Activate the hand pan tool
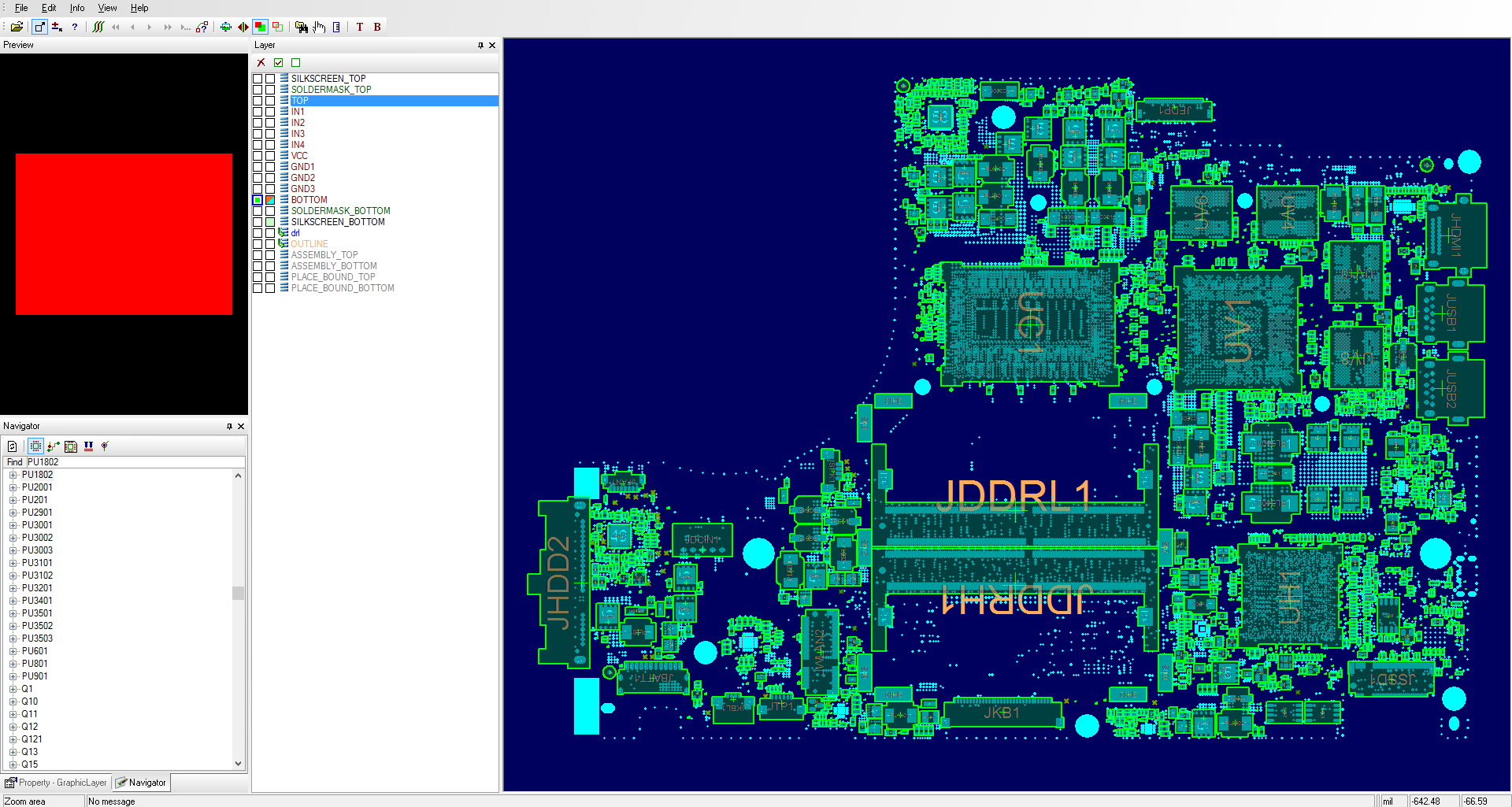The image size is (1512, 807). pos(319,27)
